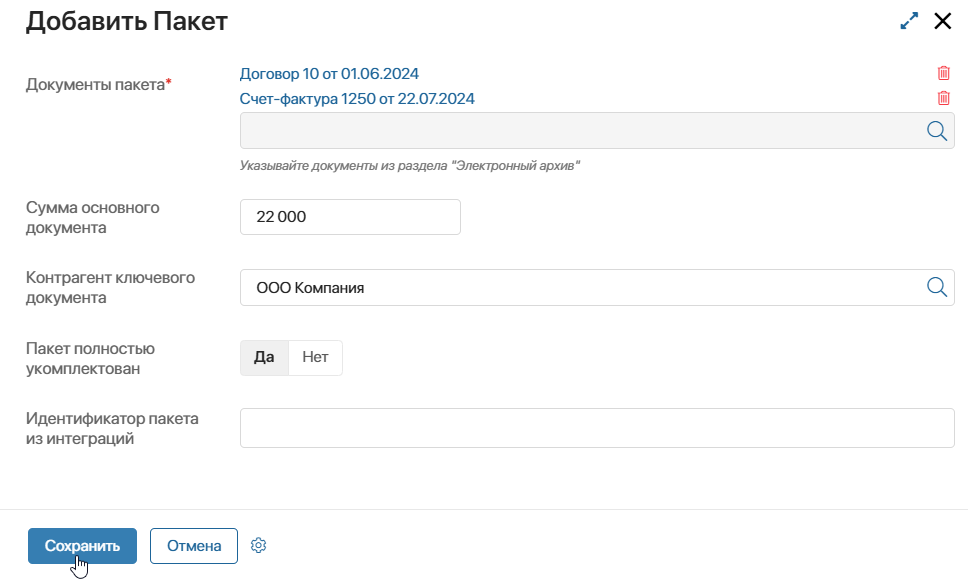This screenshot has height=580, width=968.
Task: Expand the dialog to full screen
Action: coord(909,21)
